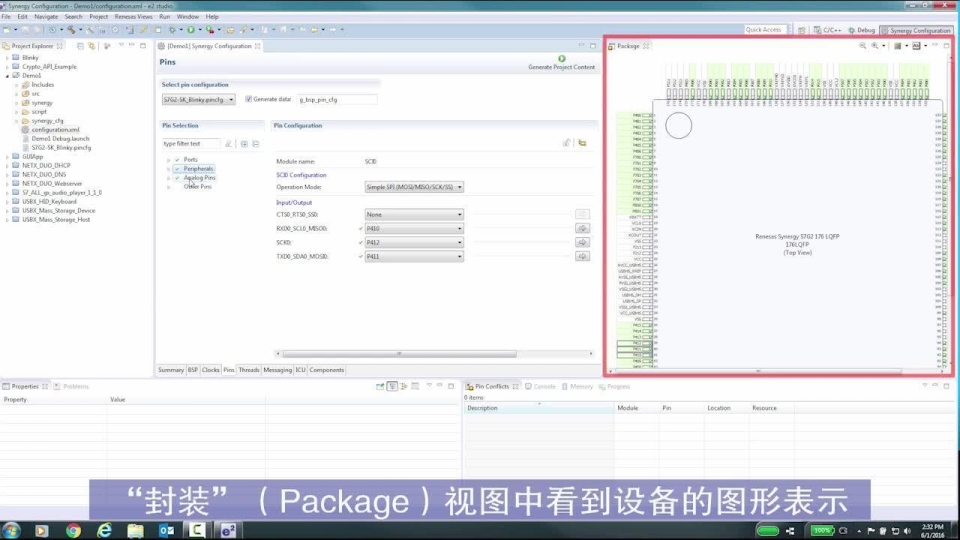
Task: Open the S7G2-SK_Blinky.pincfg configuration dropdown
Action: 199,99
